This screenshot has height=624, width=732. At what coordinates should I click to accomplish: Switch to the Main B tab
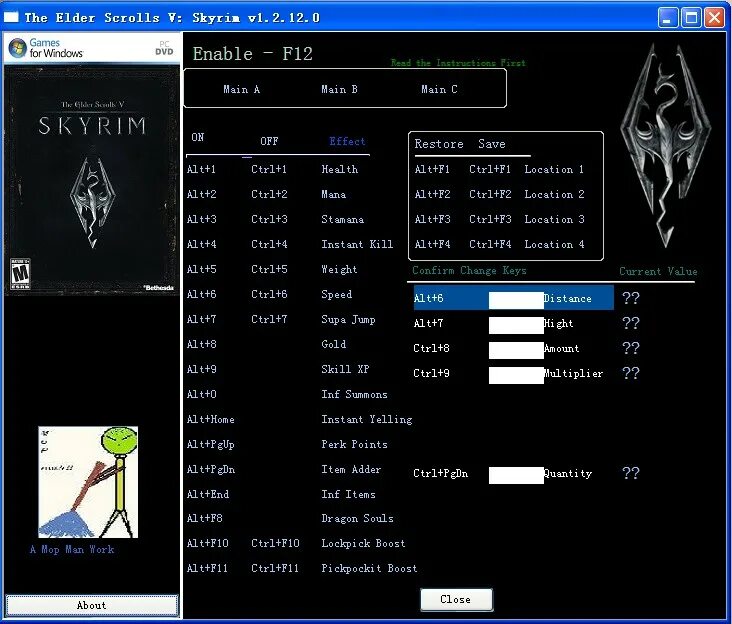(x=339, y=89)
